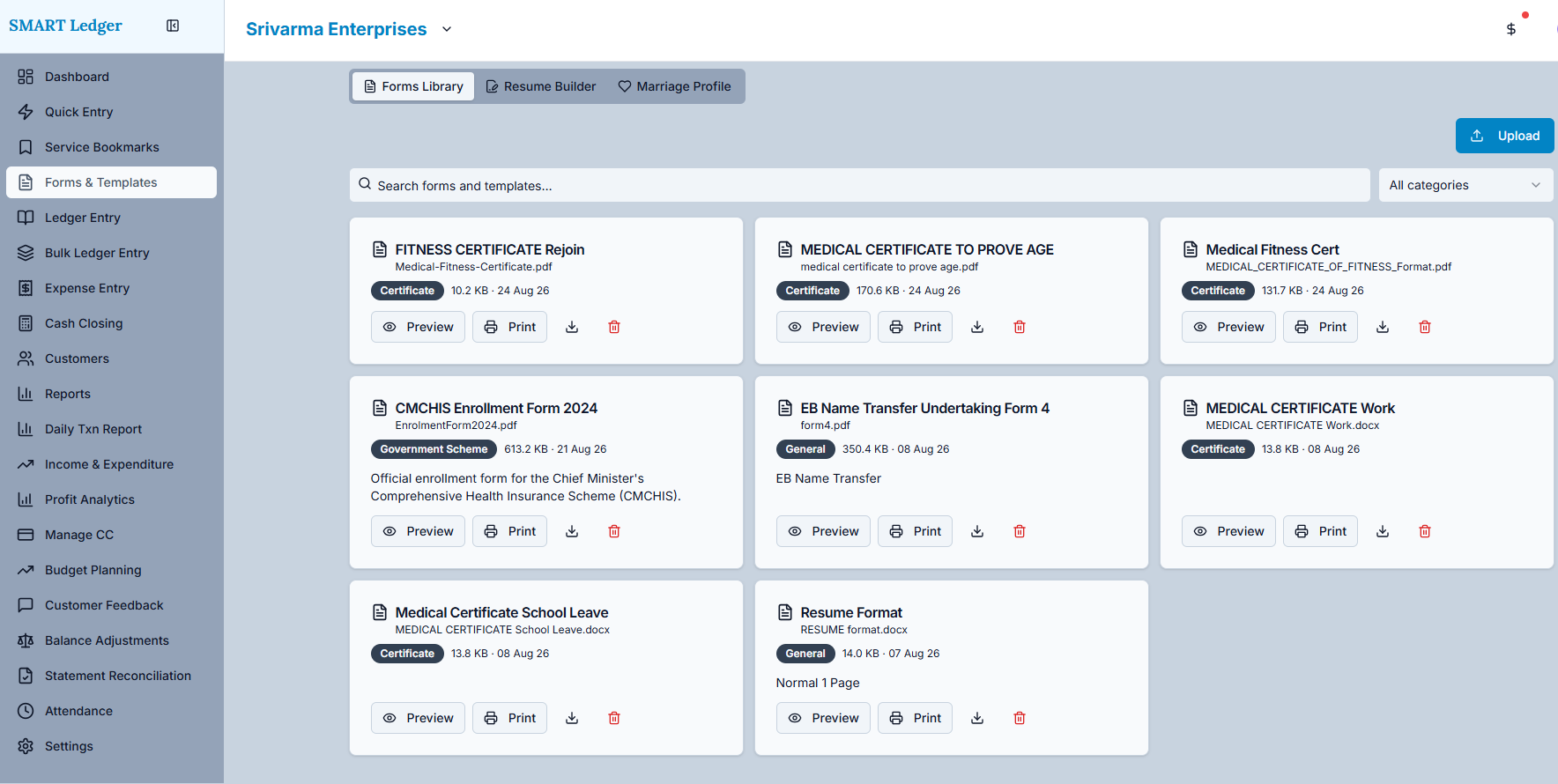Download the Resume Format document
Screen dimensions: 1558x784
(x=977, y=718)
